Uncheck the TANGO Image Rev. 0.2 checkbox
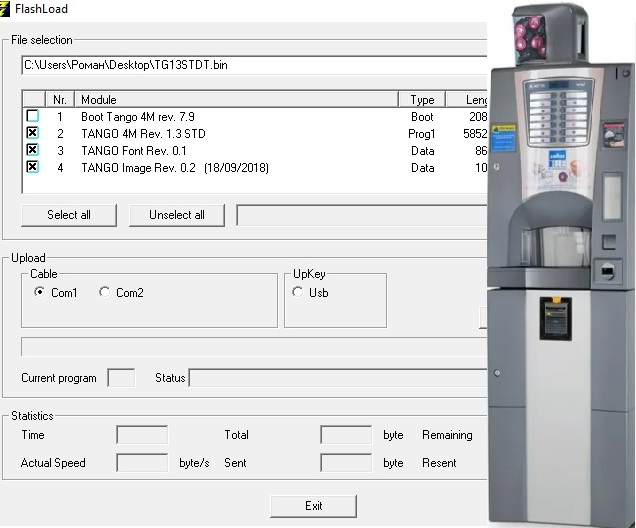636x528 pixels. (x=32, y=167)
